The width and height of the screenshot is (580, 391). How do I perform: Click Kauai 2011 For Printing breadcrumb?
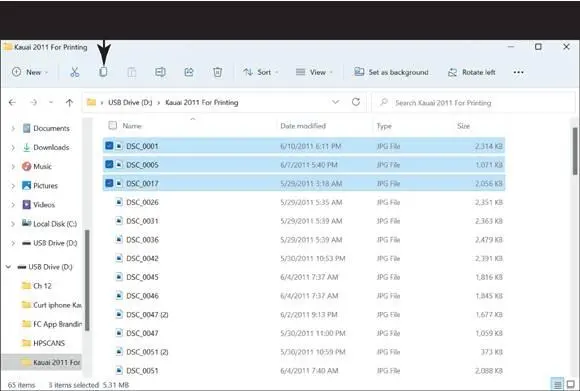click(202, 102)
